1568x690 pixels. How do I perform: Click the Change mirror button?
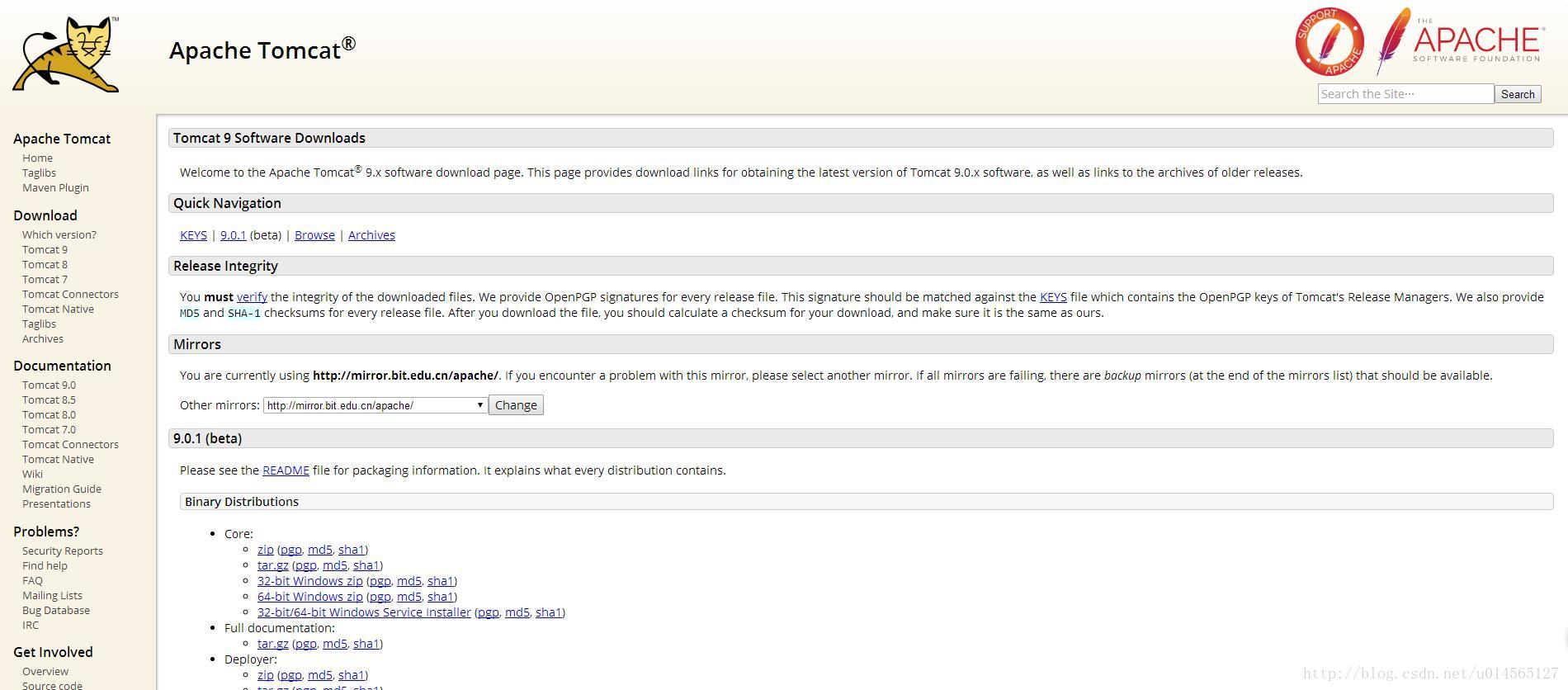point(516,405)
